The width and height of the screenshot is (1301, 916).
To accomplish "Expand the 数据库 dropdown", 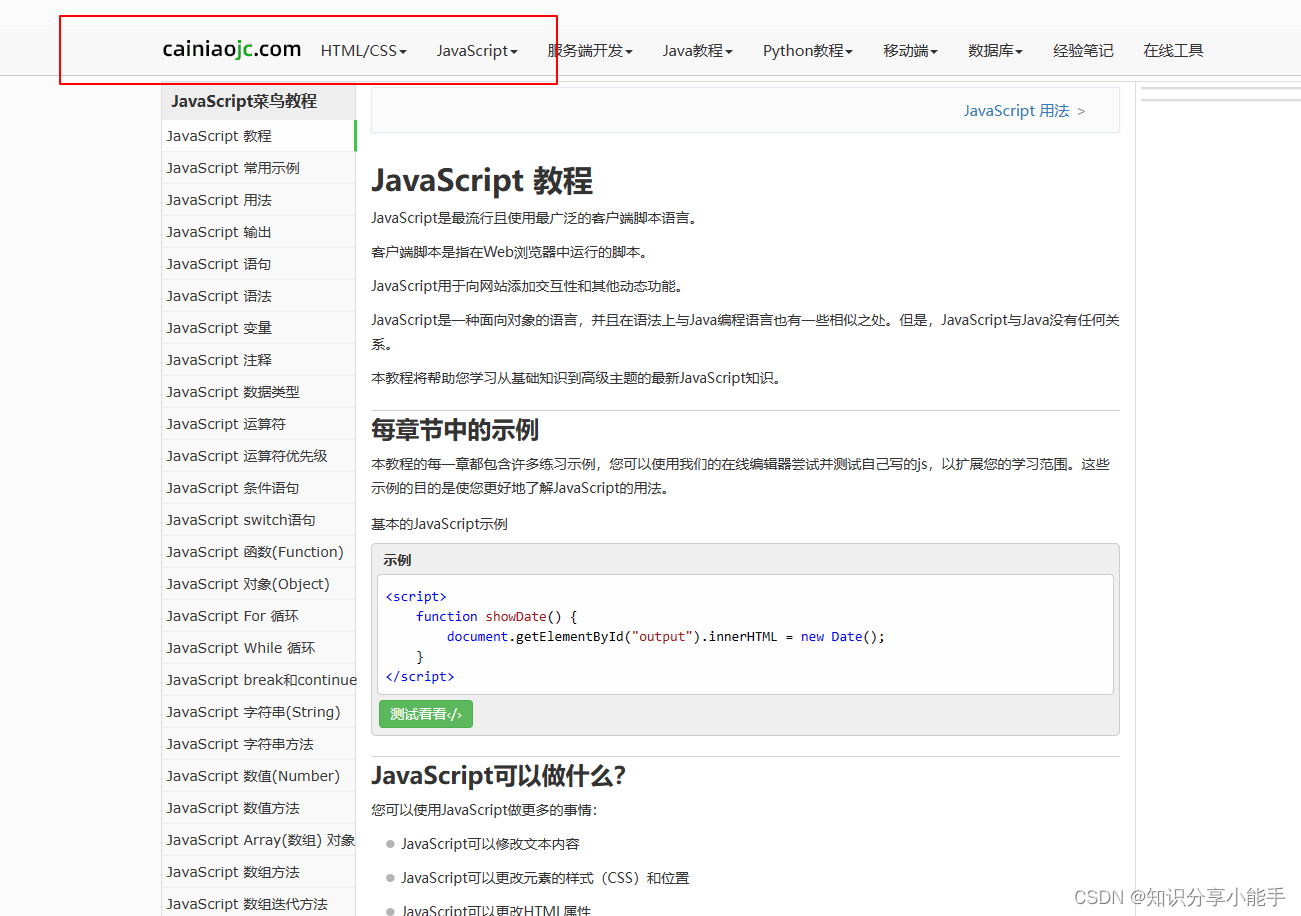I will pos(995,50).
